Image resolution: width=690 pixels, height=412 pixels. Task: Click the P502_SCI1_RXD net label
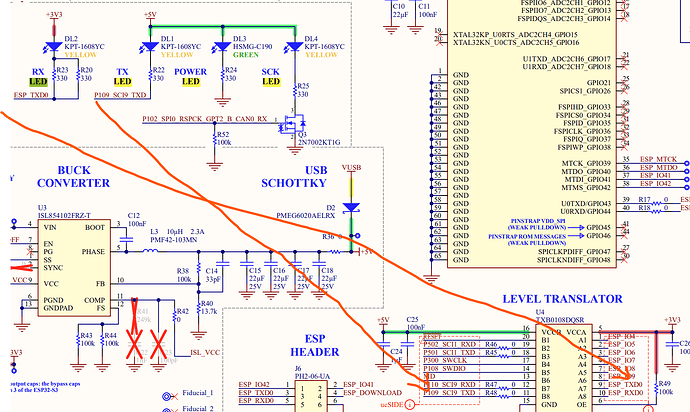(x=450, y=344)
